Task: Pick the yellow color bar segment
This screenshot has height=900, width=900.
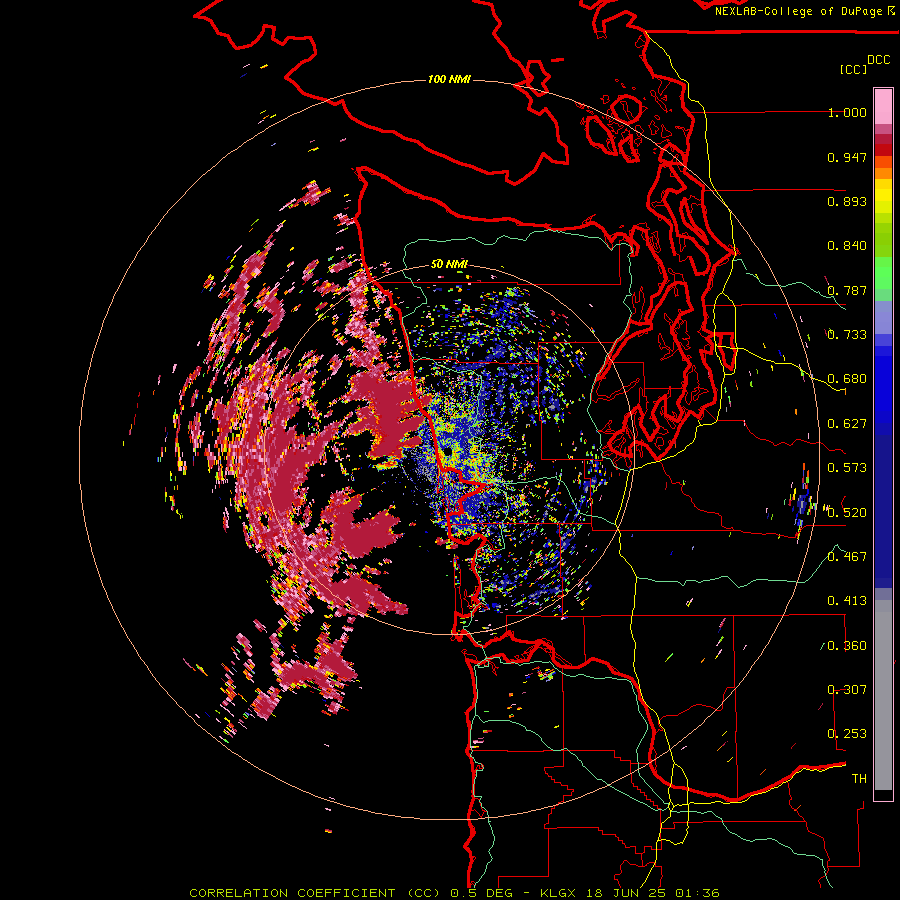Action: pyautogui.click(x=883, y=196)
